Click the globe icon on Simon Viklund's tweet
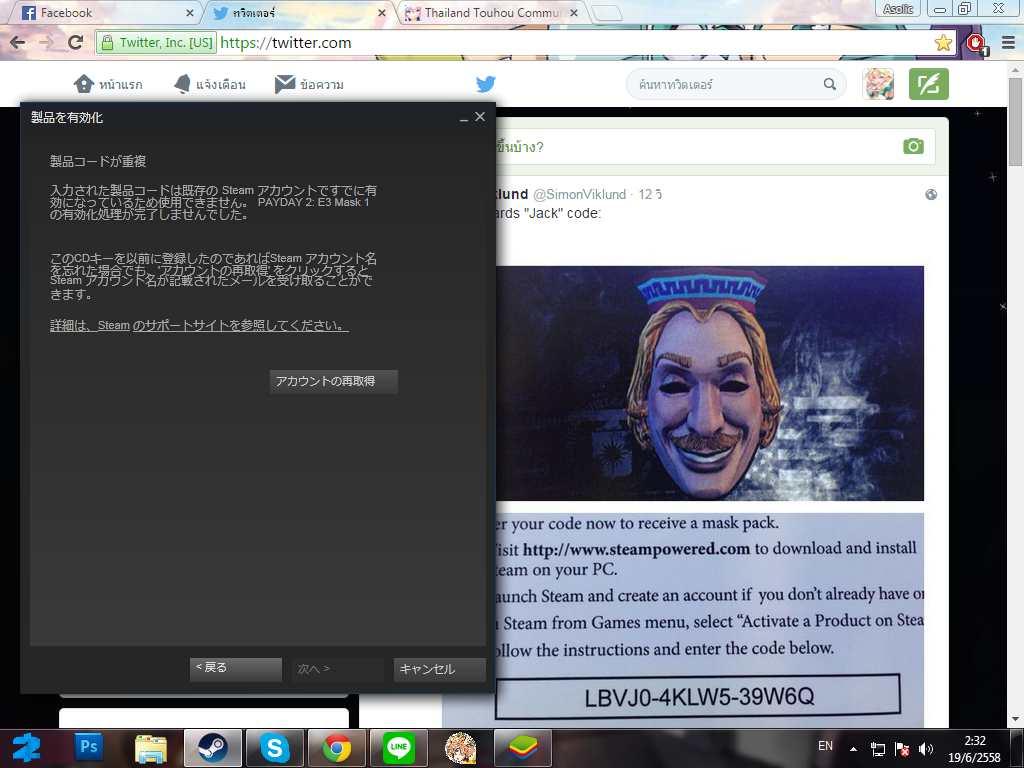The height and width of the screenshot is (768, 1024). (931, 194)
